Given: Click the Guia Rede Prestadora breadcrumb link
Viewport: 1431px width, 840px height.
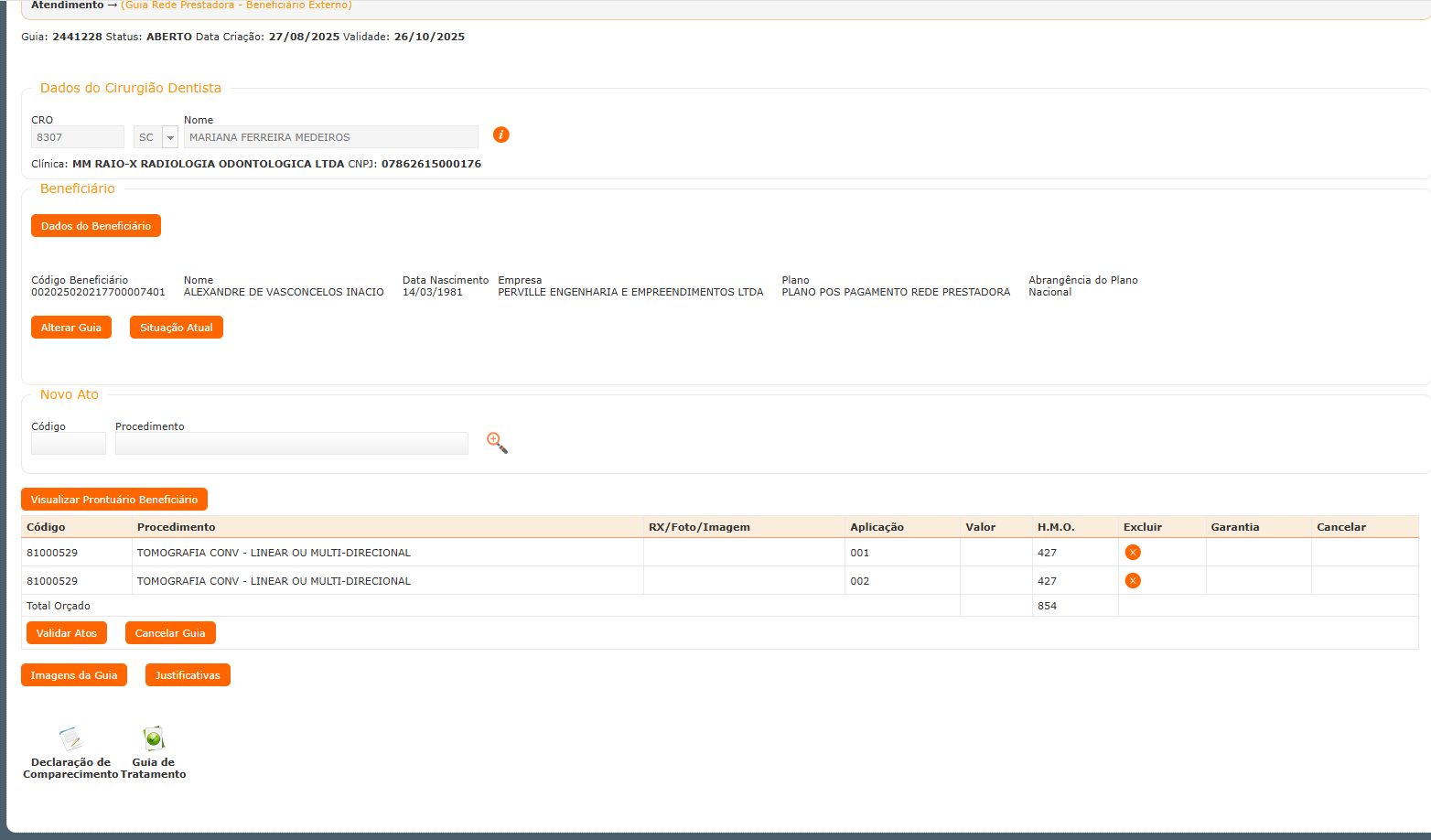Looking at the screenshot, I should pos(236,5).
